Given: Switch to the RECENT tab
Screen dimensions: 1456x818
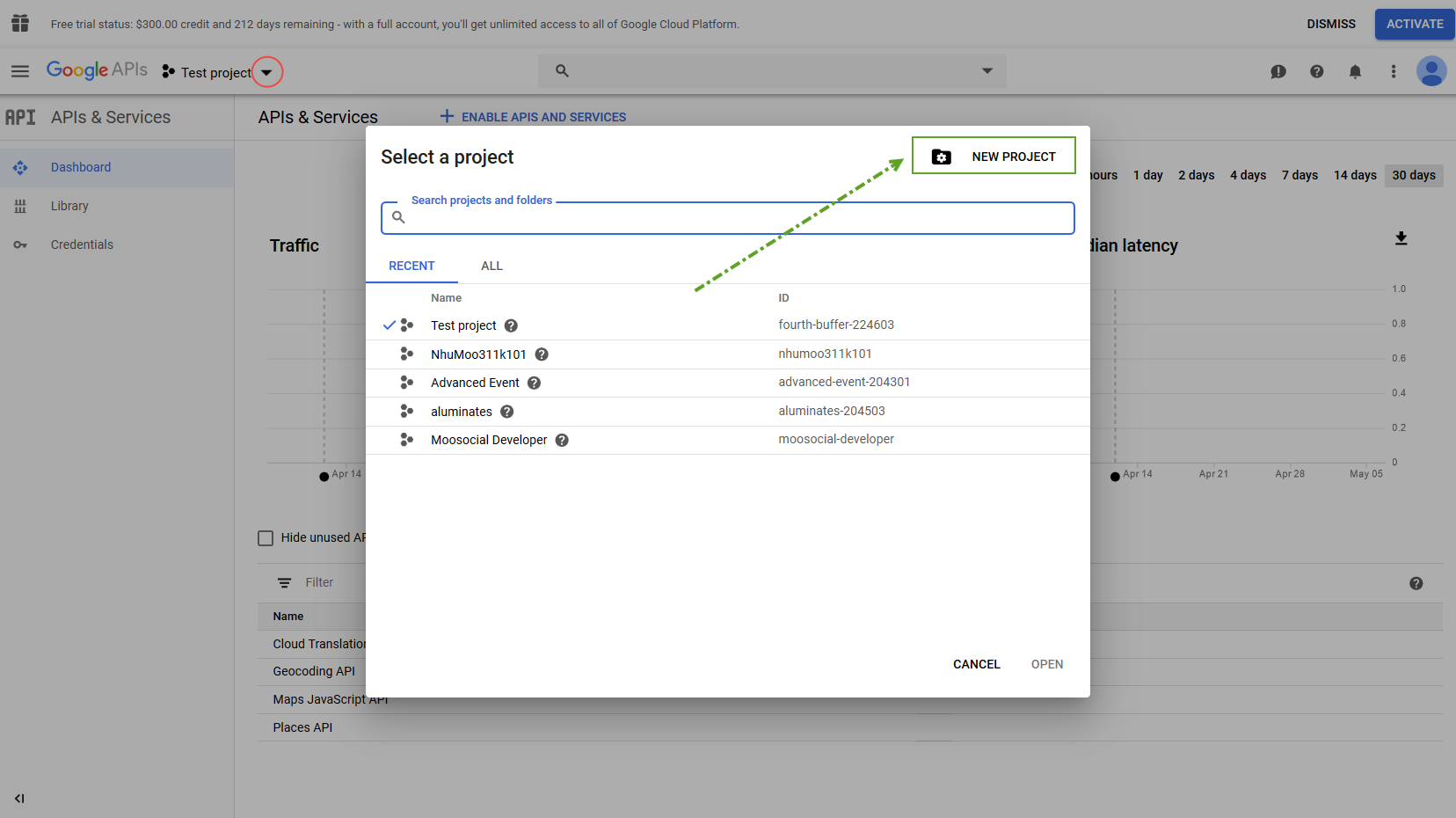Looking at the screenshot, I should [x=411, y=266].
